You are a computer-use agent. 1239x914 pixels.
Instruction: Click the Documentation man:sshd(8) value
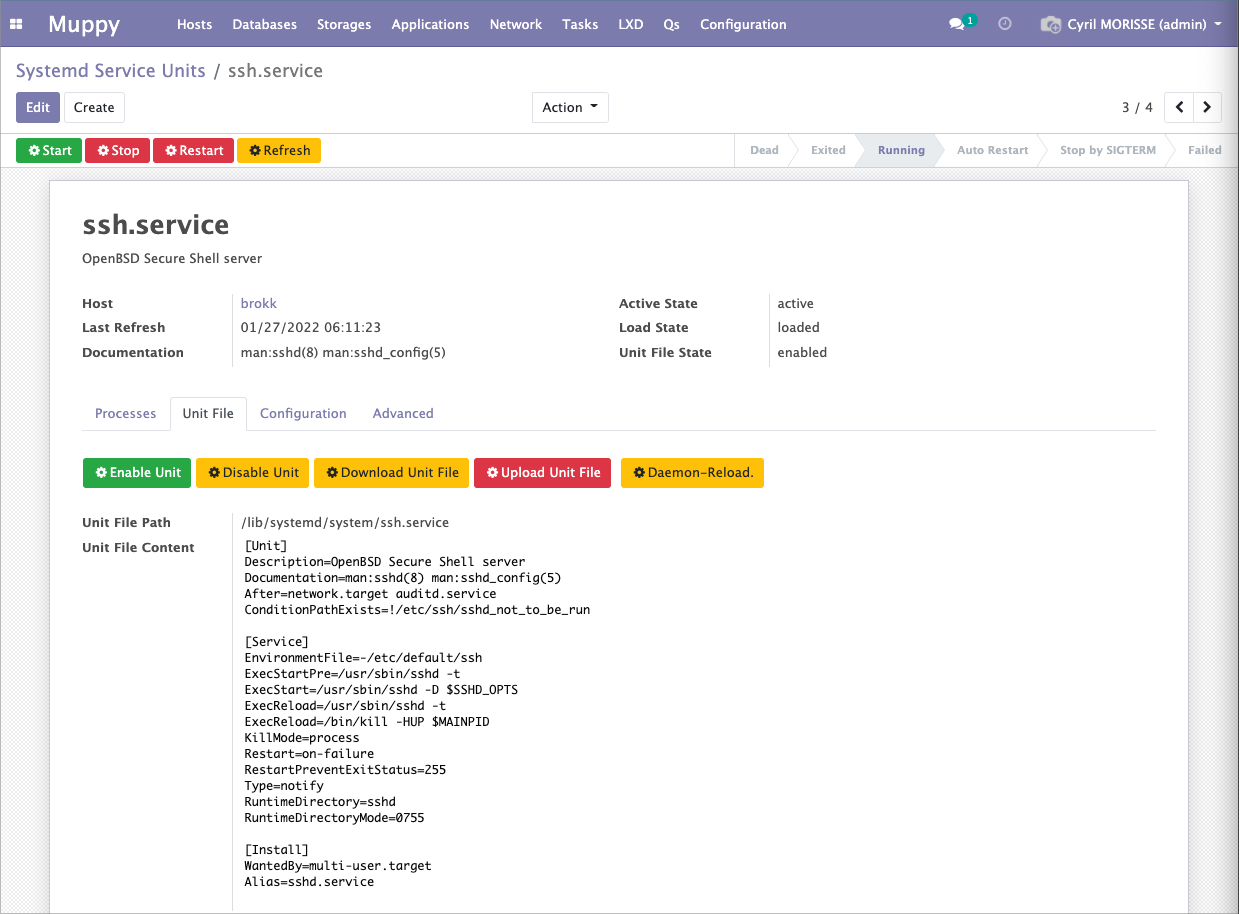[x=343, y=352]
